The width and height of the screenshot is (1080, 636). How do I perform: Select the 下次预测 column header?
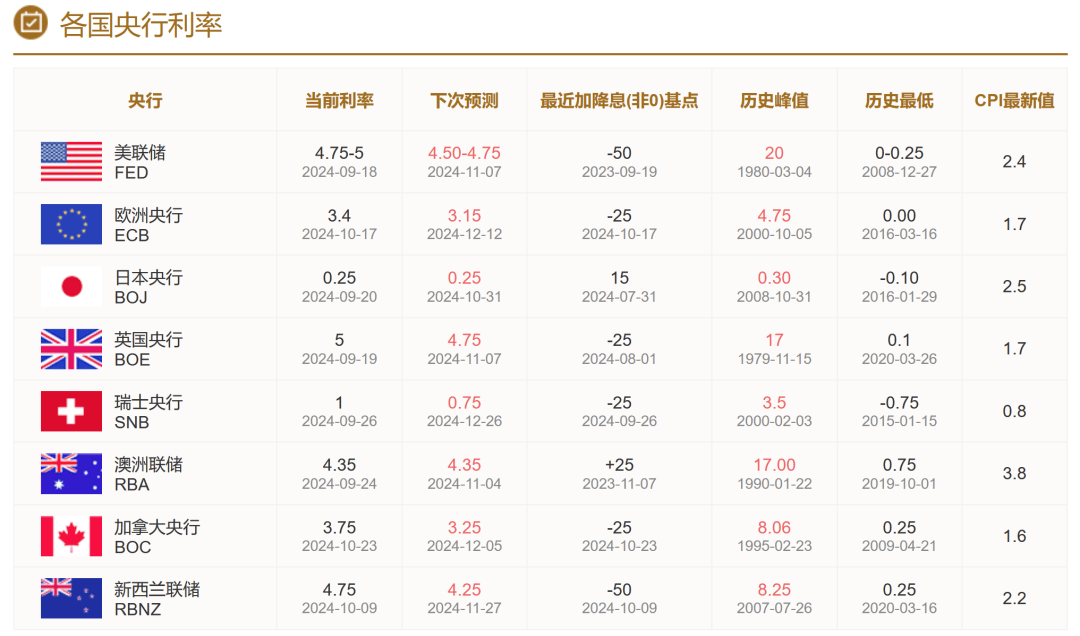[464, 100]
